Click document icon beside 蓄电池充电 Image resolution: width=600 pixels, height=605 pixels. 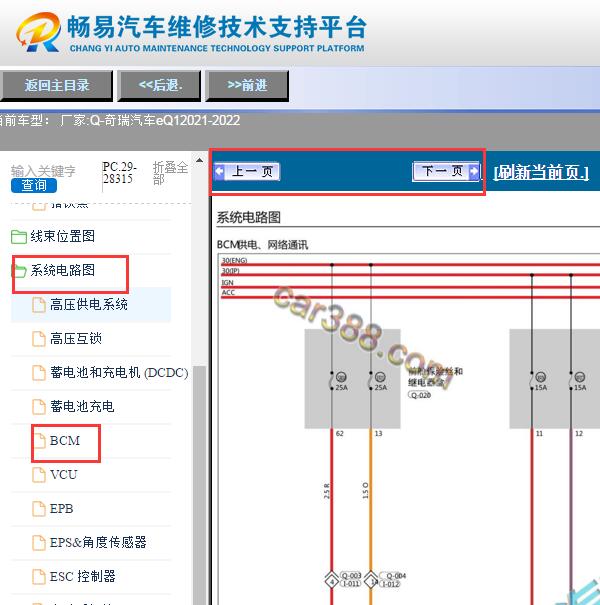pos(39,407)
